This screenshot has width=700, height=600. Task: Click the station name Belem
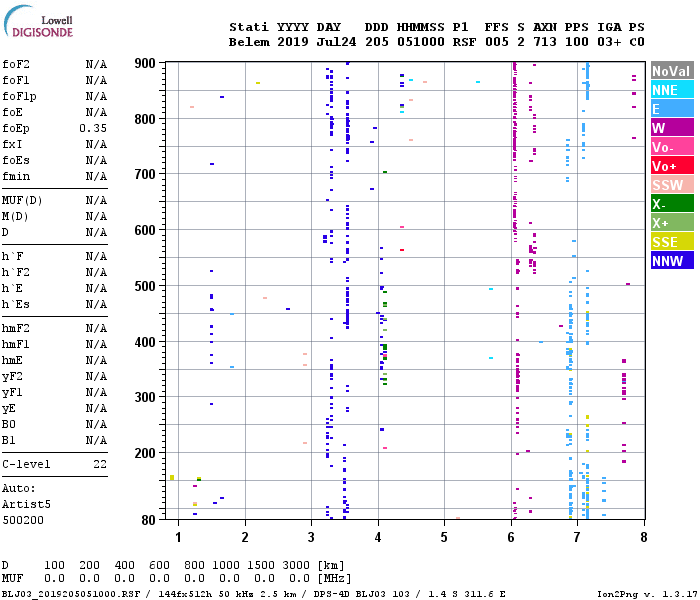249,42
